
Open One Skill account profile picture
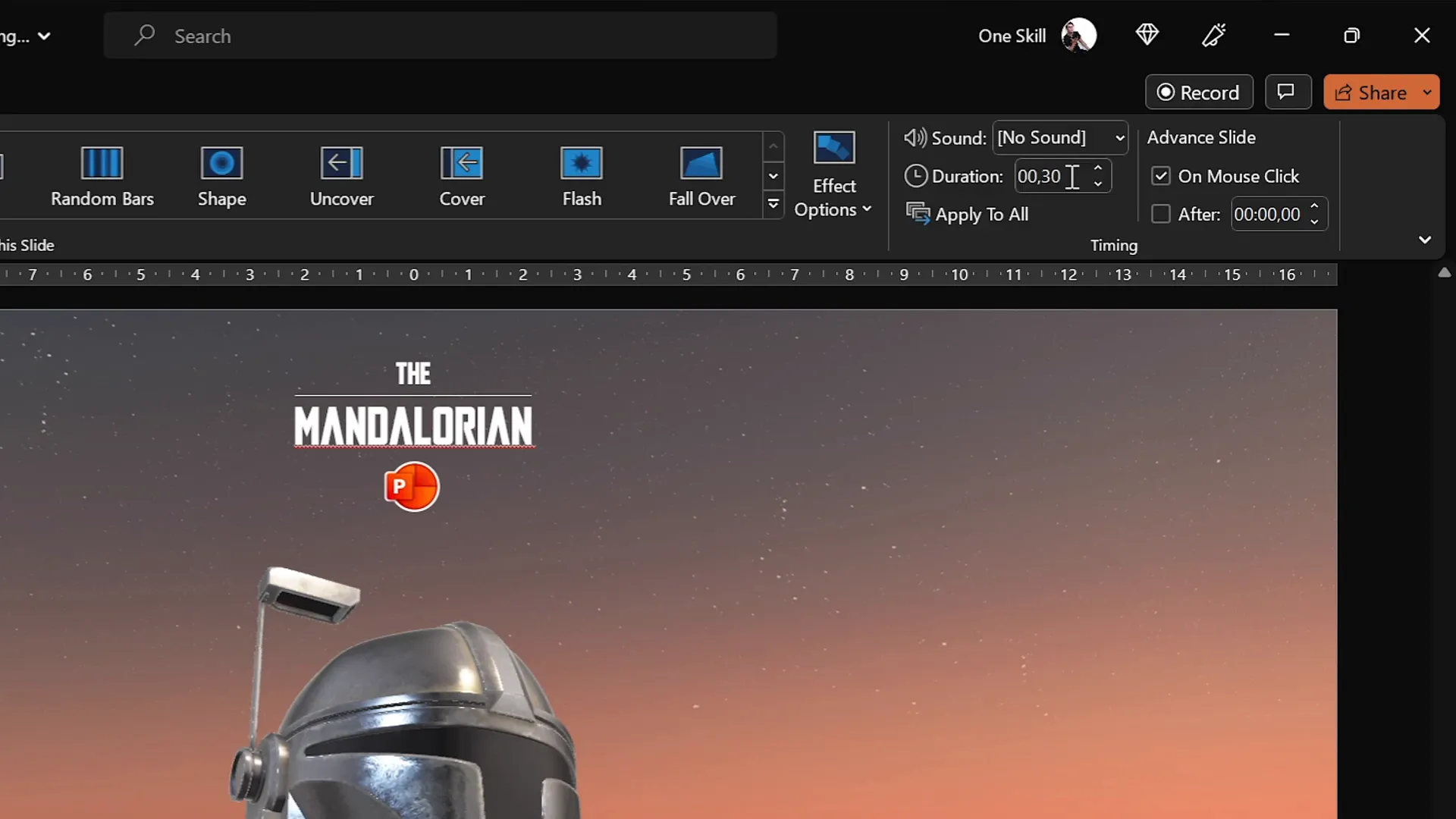pos(1078,35)
